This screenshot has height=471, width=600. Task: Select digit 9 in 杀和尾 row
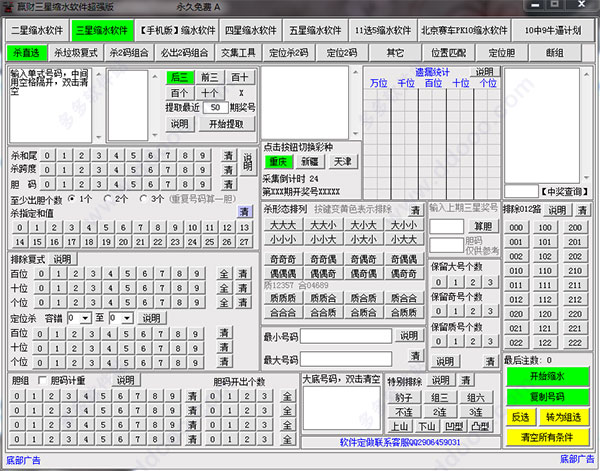[x=202, y=156]
